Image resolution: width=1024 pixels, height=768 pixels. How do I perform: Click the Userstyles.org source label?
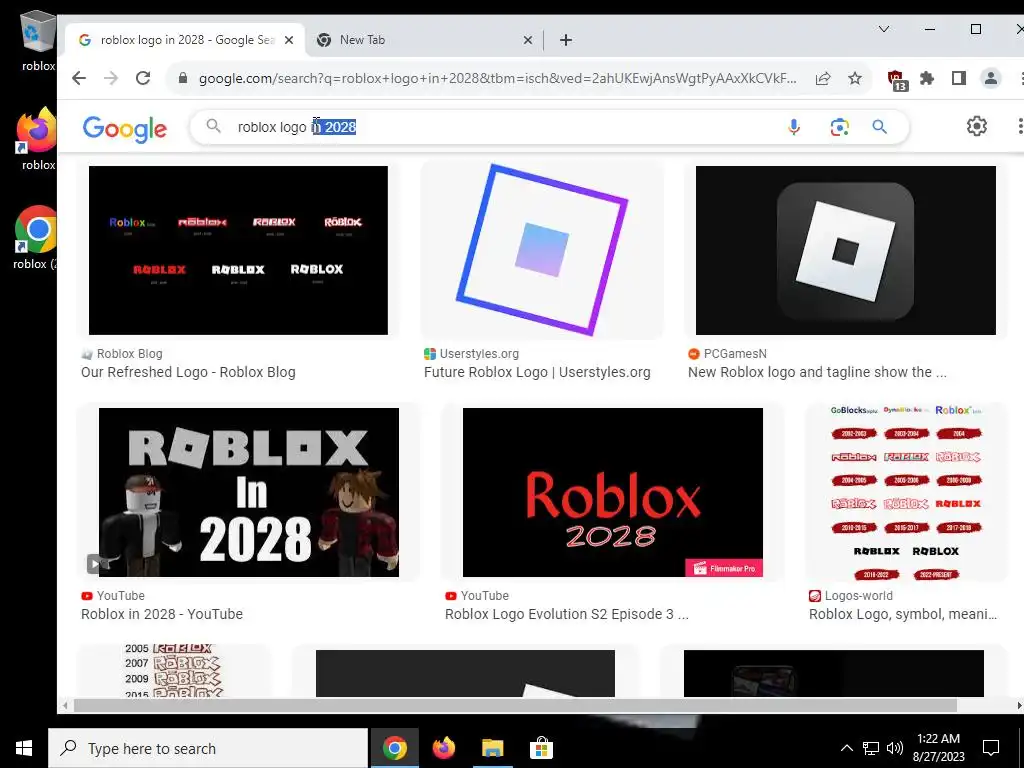tap(479, 354)
